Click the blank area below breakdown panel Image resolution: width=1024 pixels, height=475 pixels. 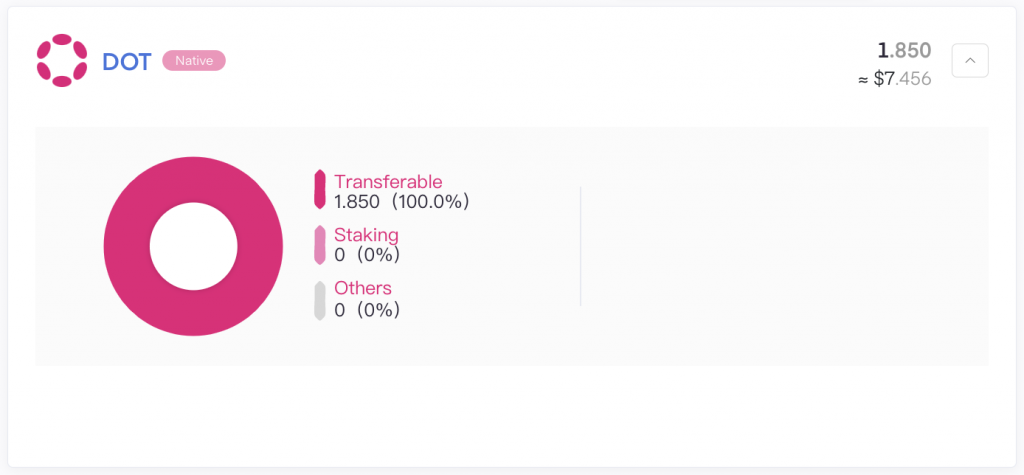pyautogui.click(x=511, y=415)
